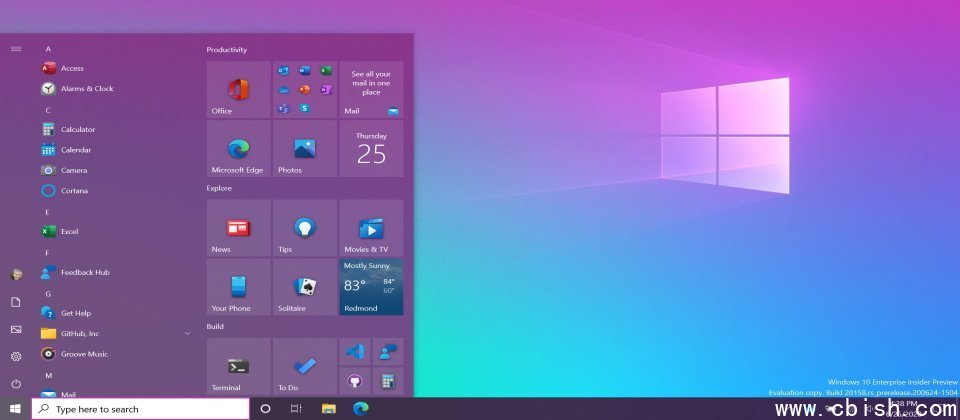
Task: Open Documents from the Start rail
Action: 17,302
